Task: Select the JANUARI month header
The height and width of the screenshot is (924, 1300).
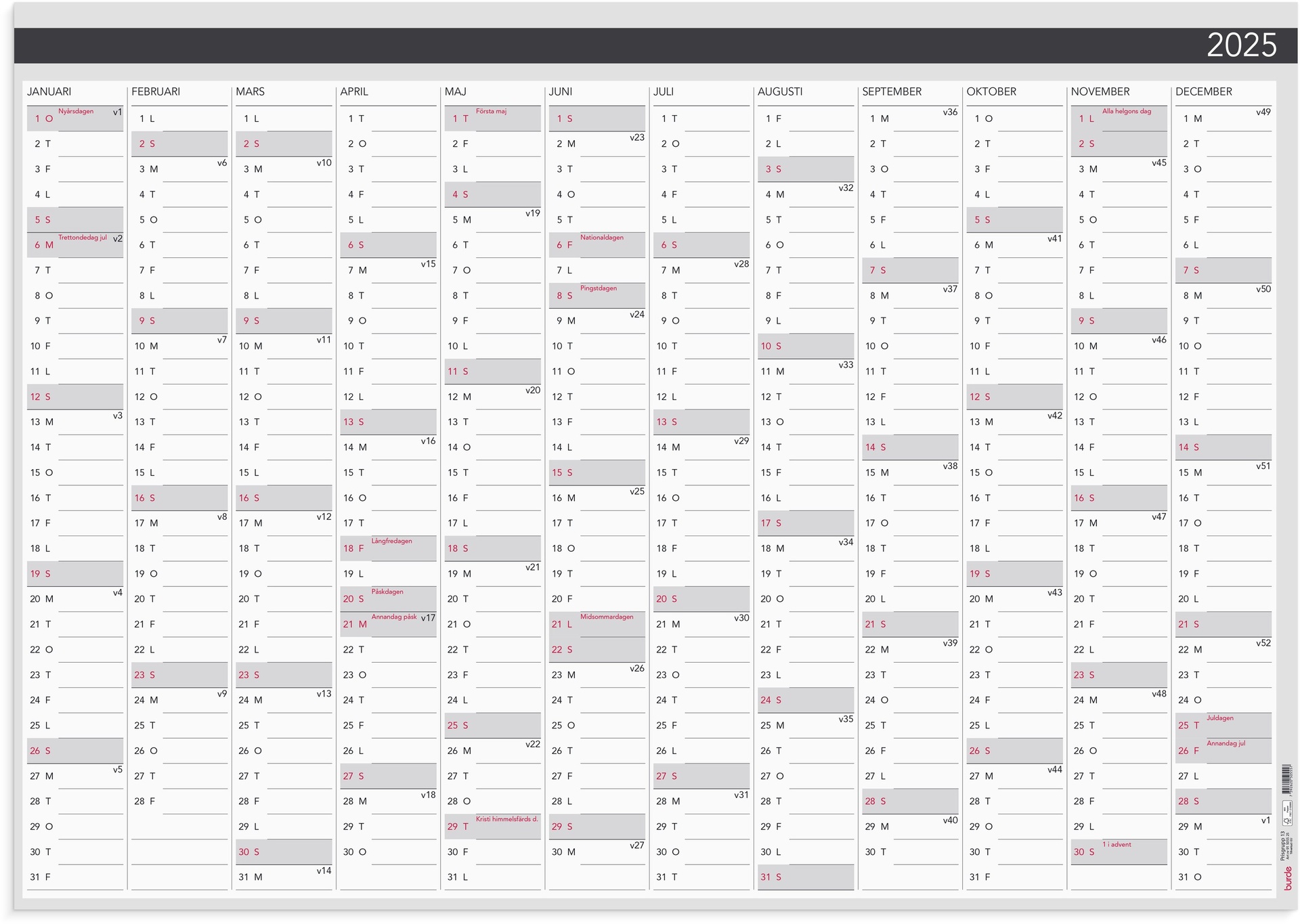Action: 49,91
